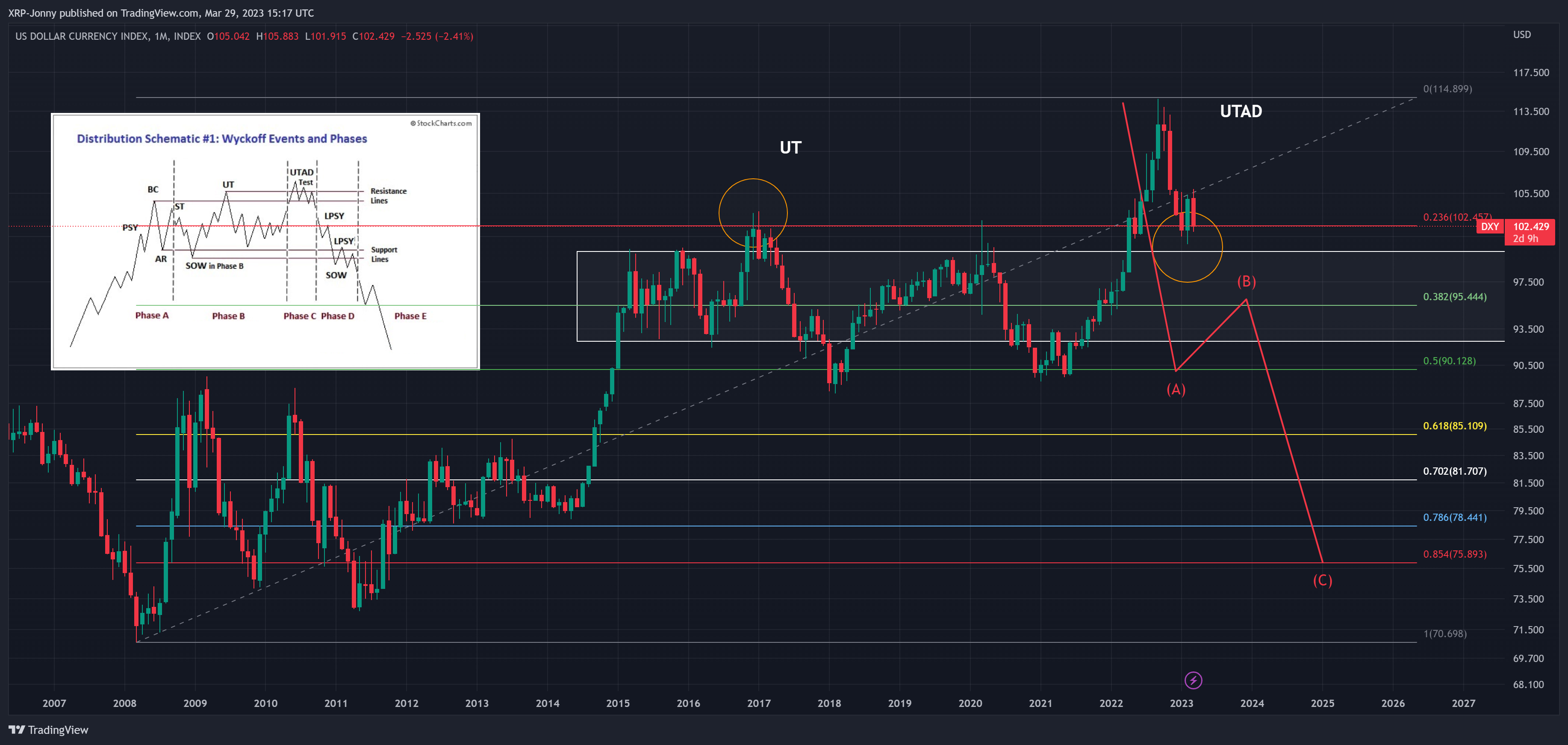Click the Fibonacci level 0.854(75.893) label
The image size is (1568, 745).
[1454, 554]
